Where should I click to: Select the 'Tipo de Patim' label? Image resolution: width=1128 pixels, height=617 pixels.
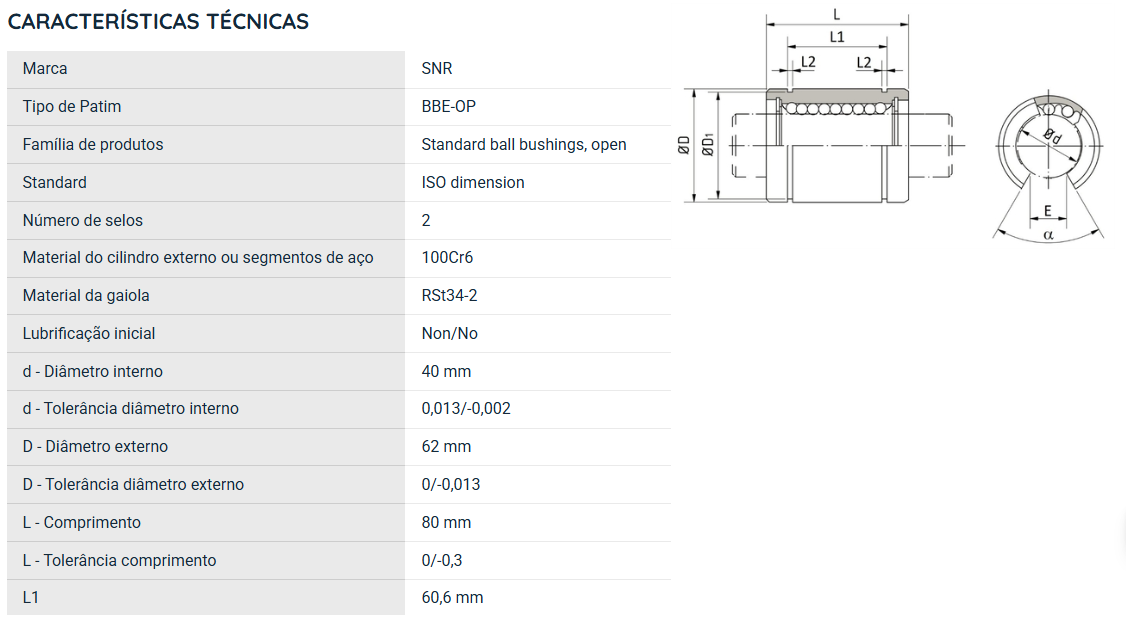[71, 106]
